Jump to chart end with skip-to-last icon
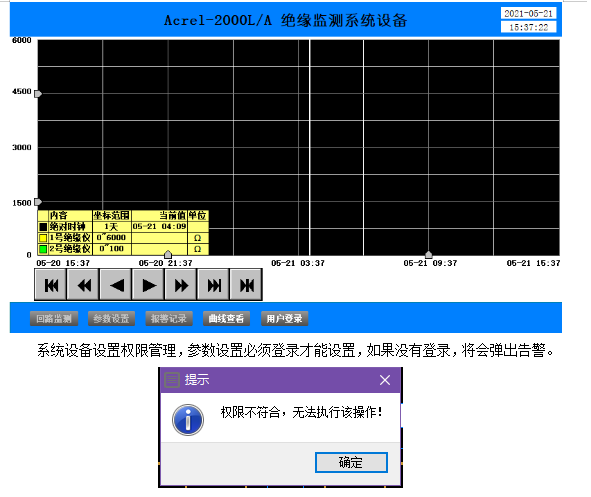 (214, 285)
